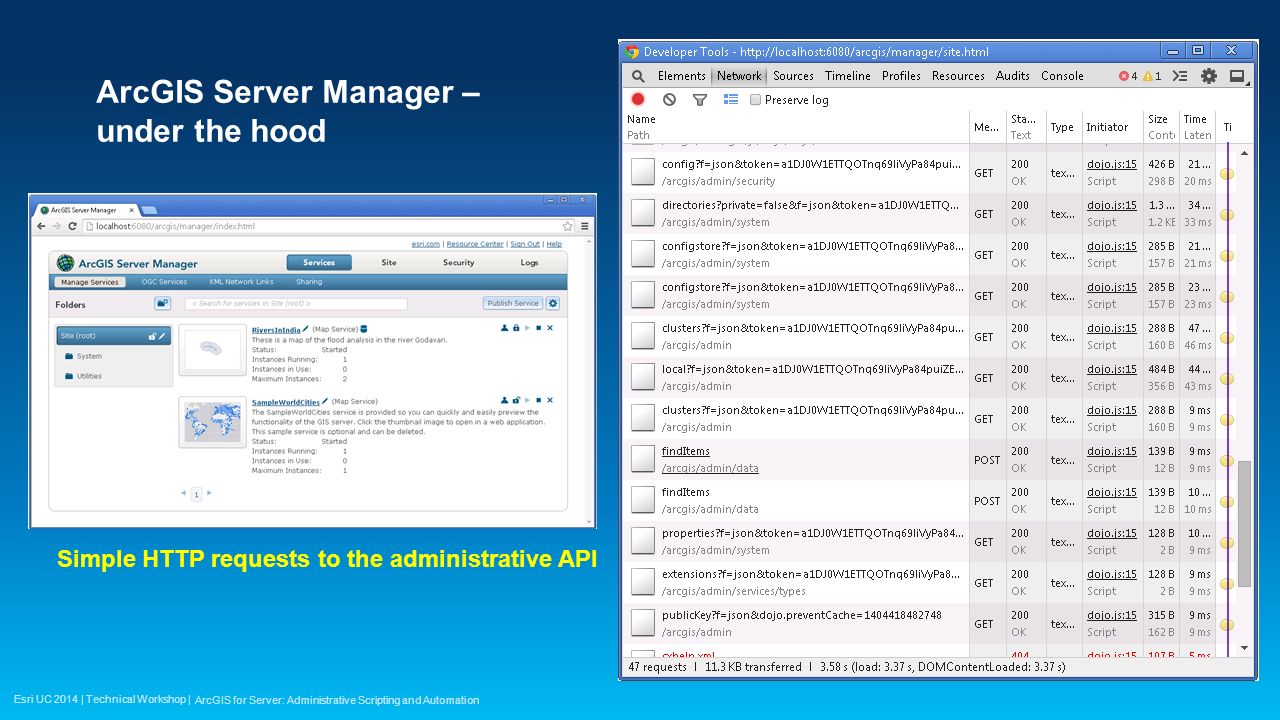Open the SampleWorldCities map thumbnail
Viewport: 1280px width, 720px height.
tap(212, 421)
